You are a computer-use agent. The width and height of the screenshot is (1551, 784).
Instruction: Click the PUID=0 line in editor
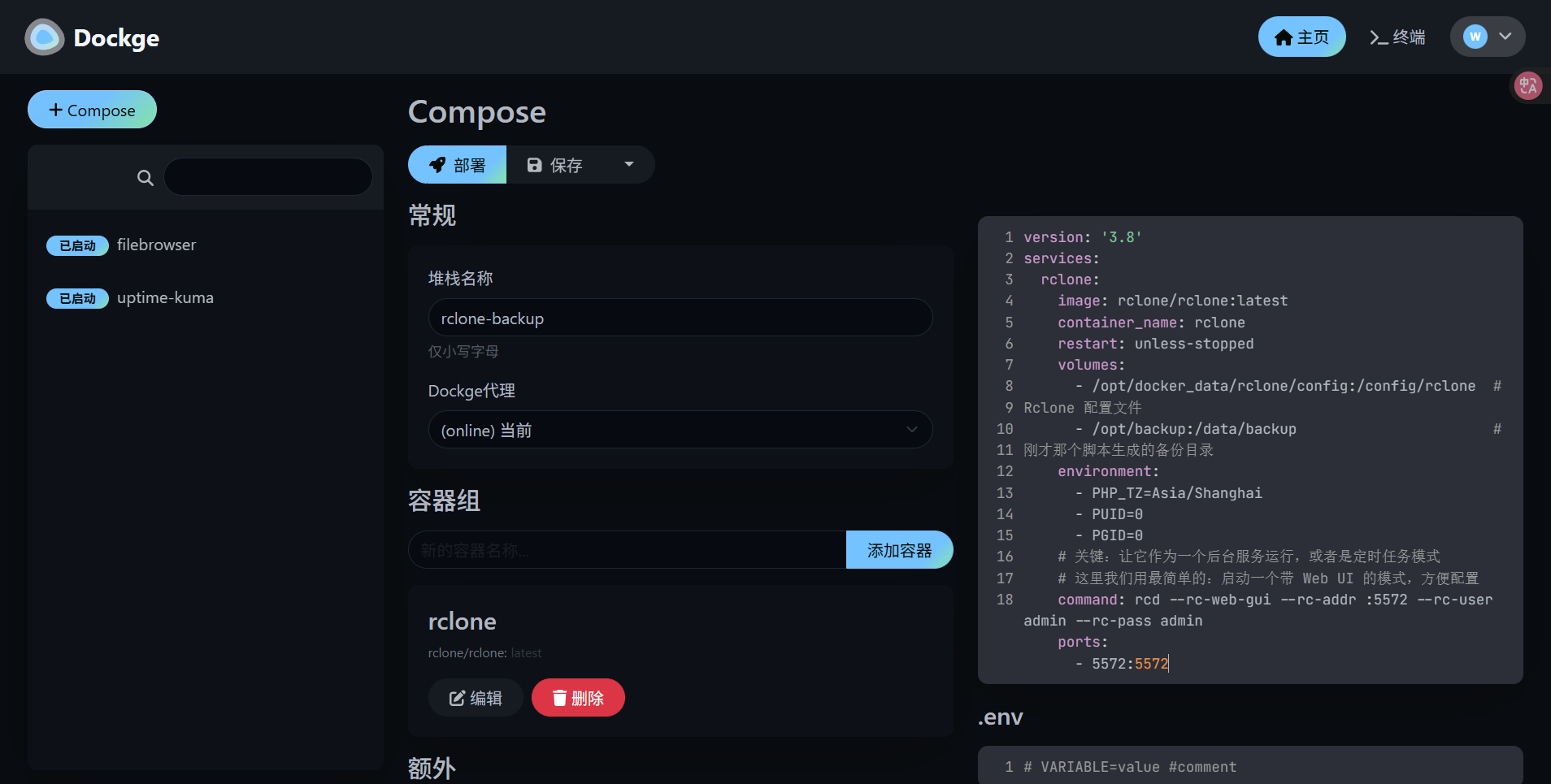(x=1109, y=514)
